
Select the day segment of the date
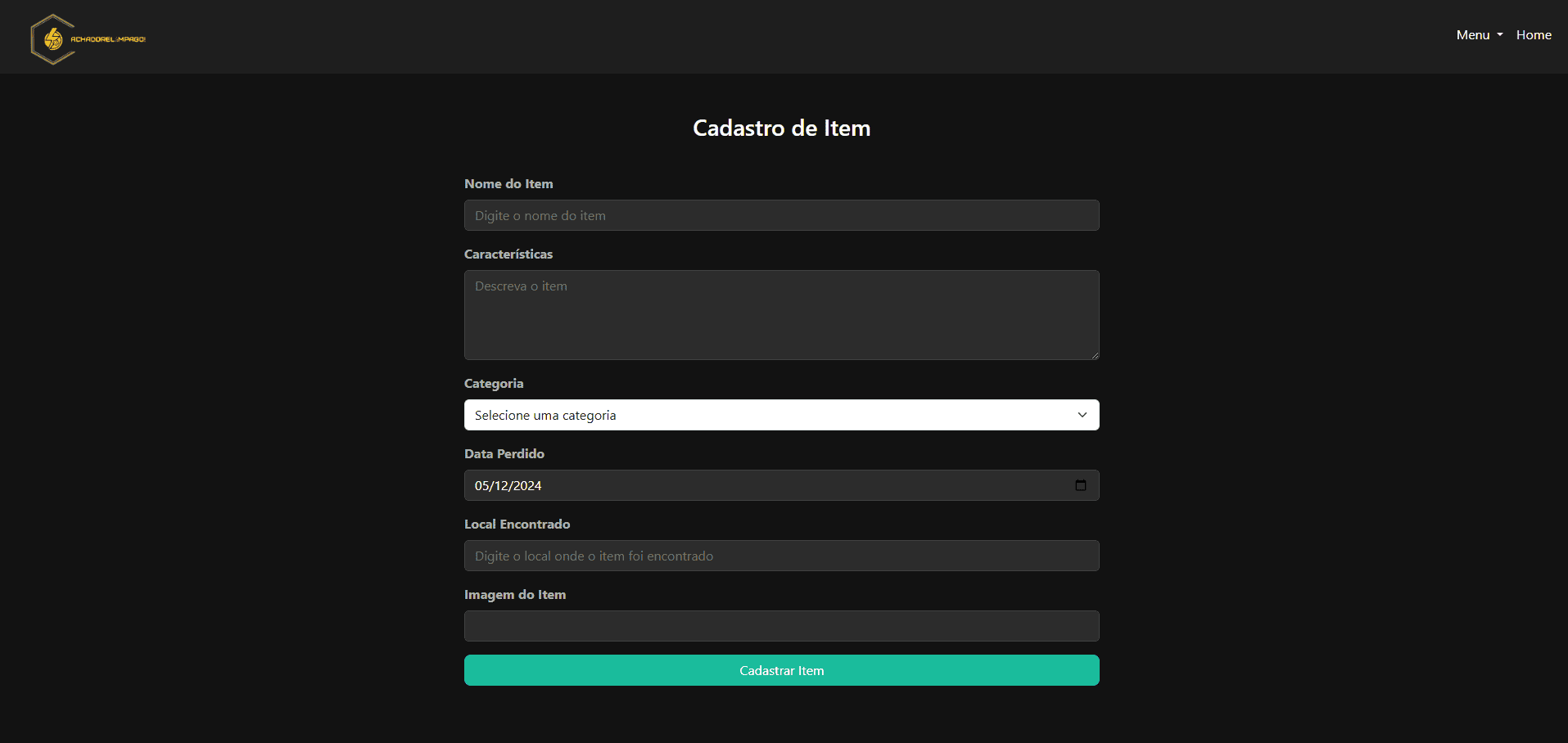tap(482, 485)
